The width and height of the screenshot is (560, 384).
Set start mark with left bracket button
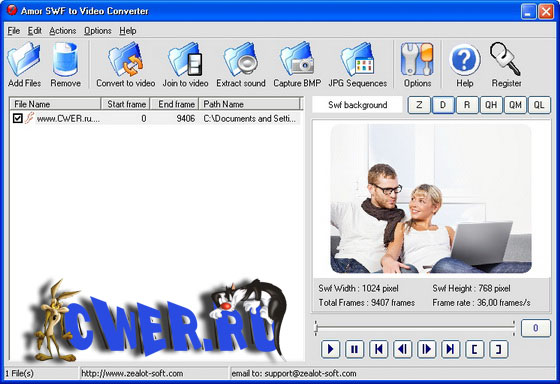(x=475, y=349)
